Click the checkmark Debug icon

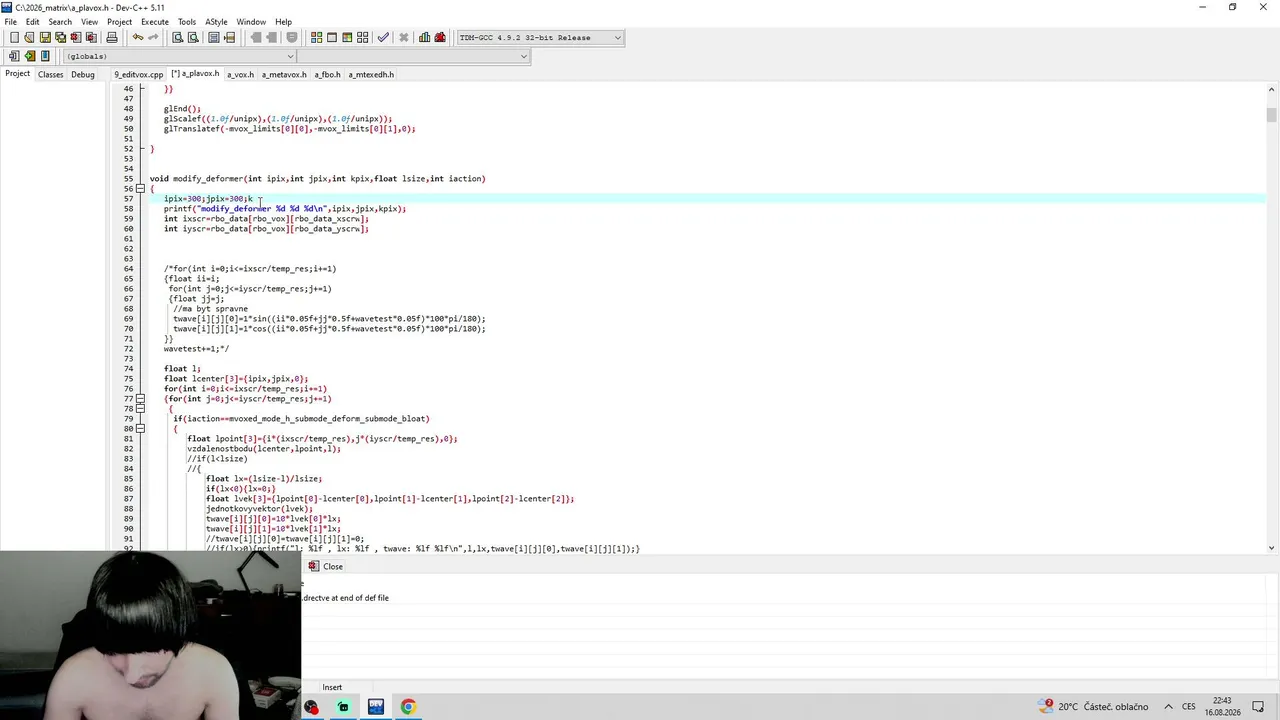[383, 38]
